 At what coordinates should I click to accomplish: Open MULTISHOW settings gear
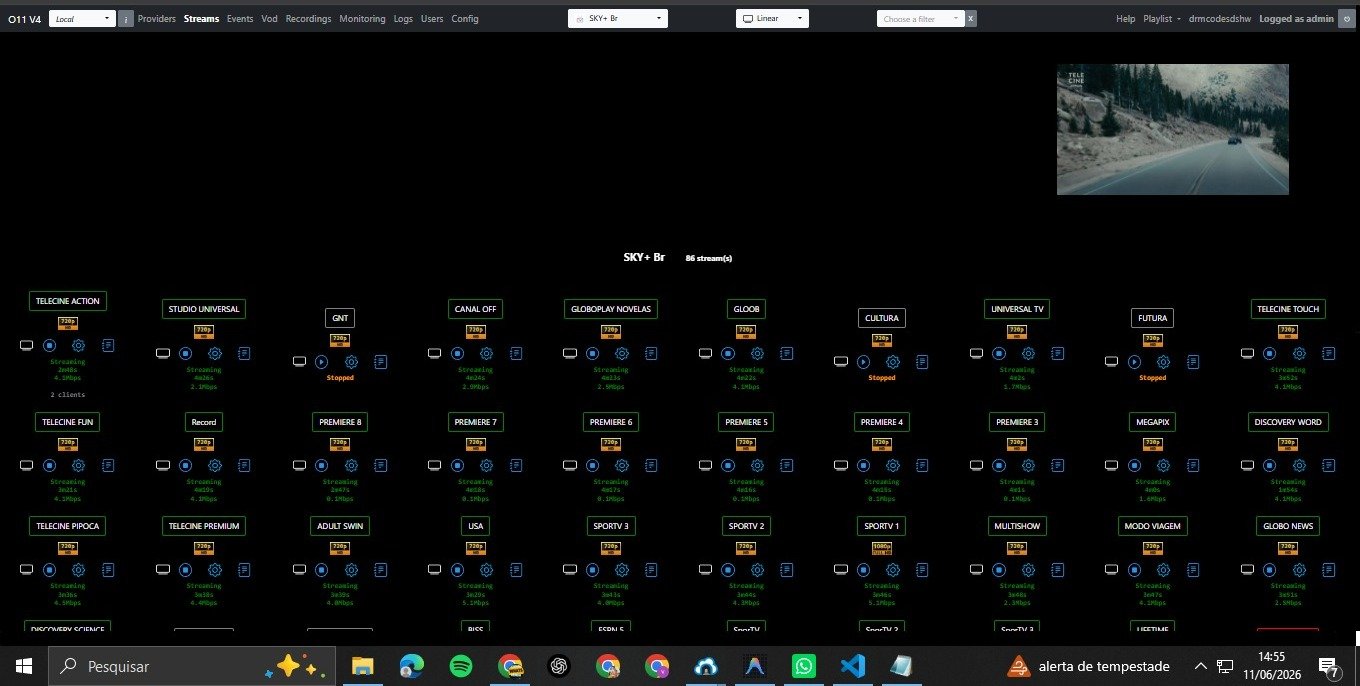pyautogui.click(x=1029, y=569)
